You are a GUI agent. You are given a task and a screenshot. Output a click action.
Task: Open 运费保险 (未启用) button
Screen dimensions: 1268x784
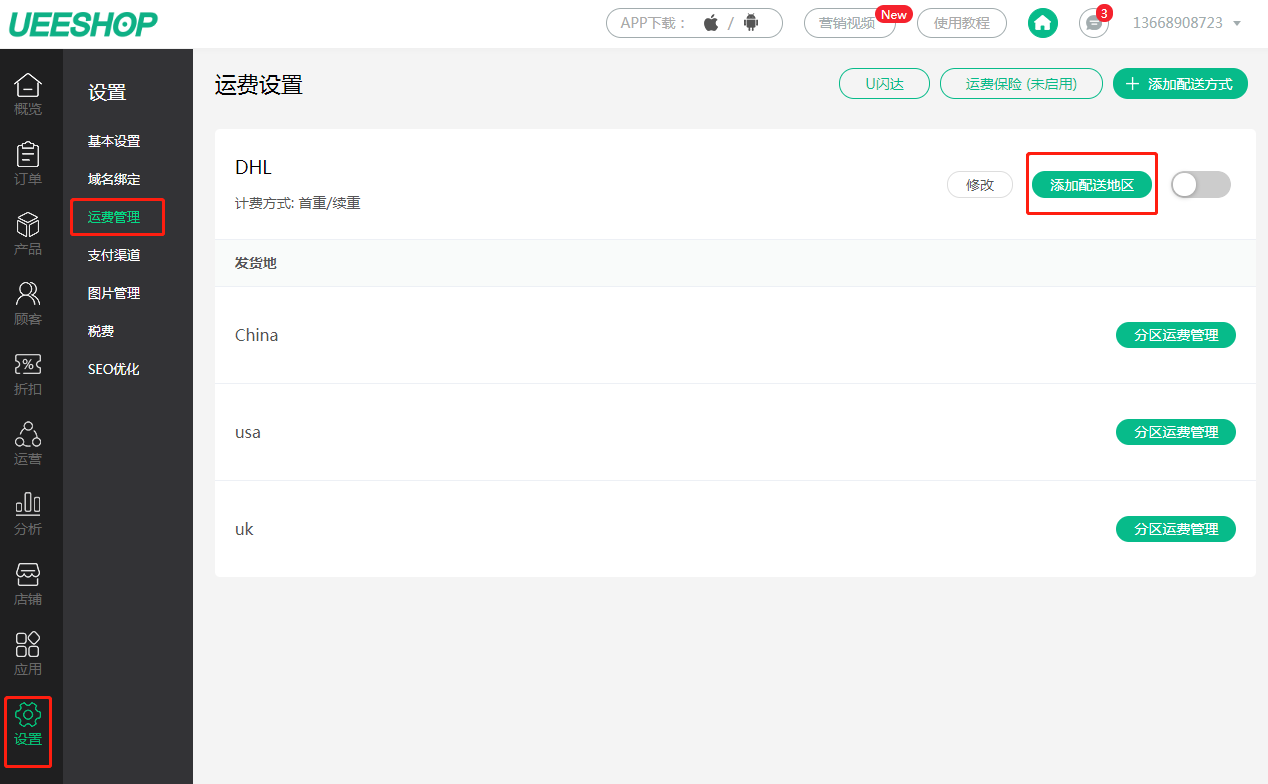(1021, 84)
